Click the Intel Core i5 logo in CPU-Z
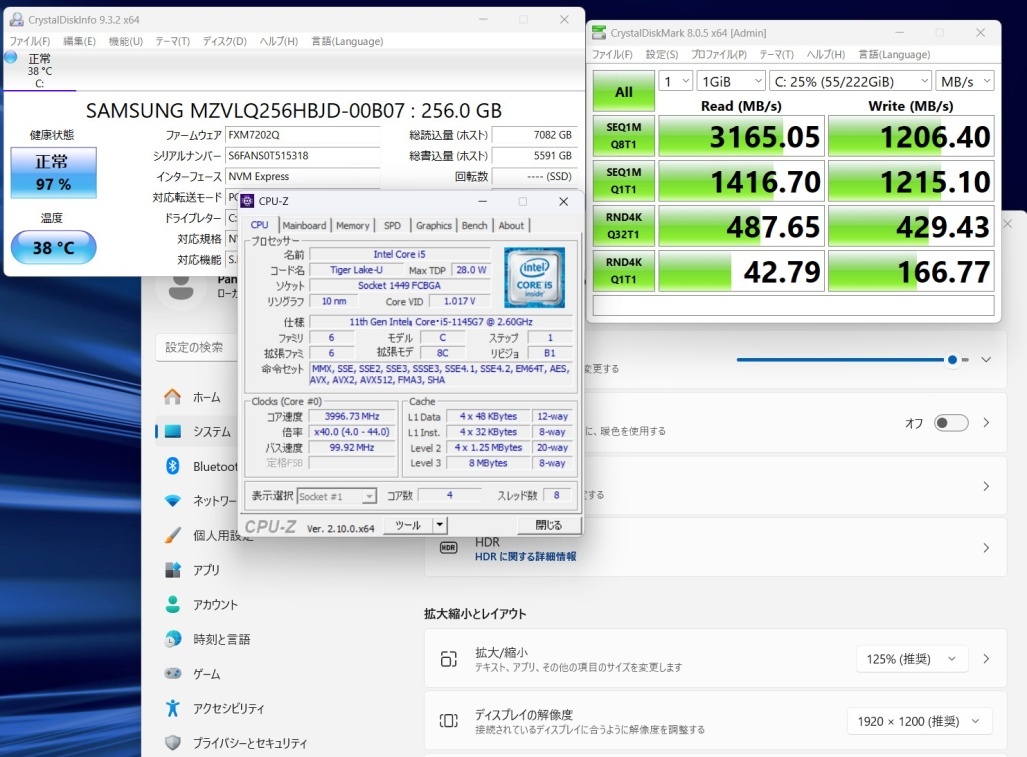The width and height of the screenshot is (1027, 757). (534, 277)
